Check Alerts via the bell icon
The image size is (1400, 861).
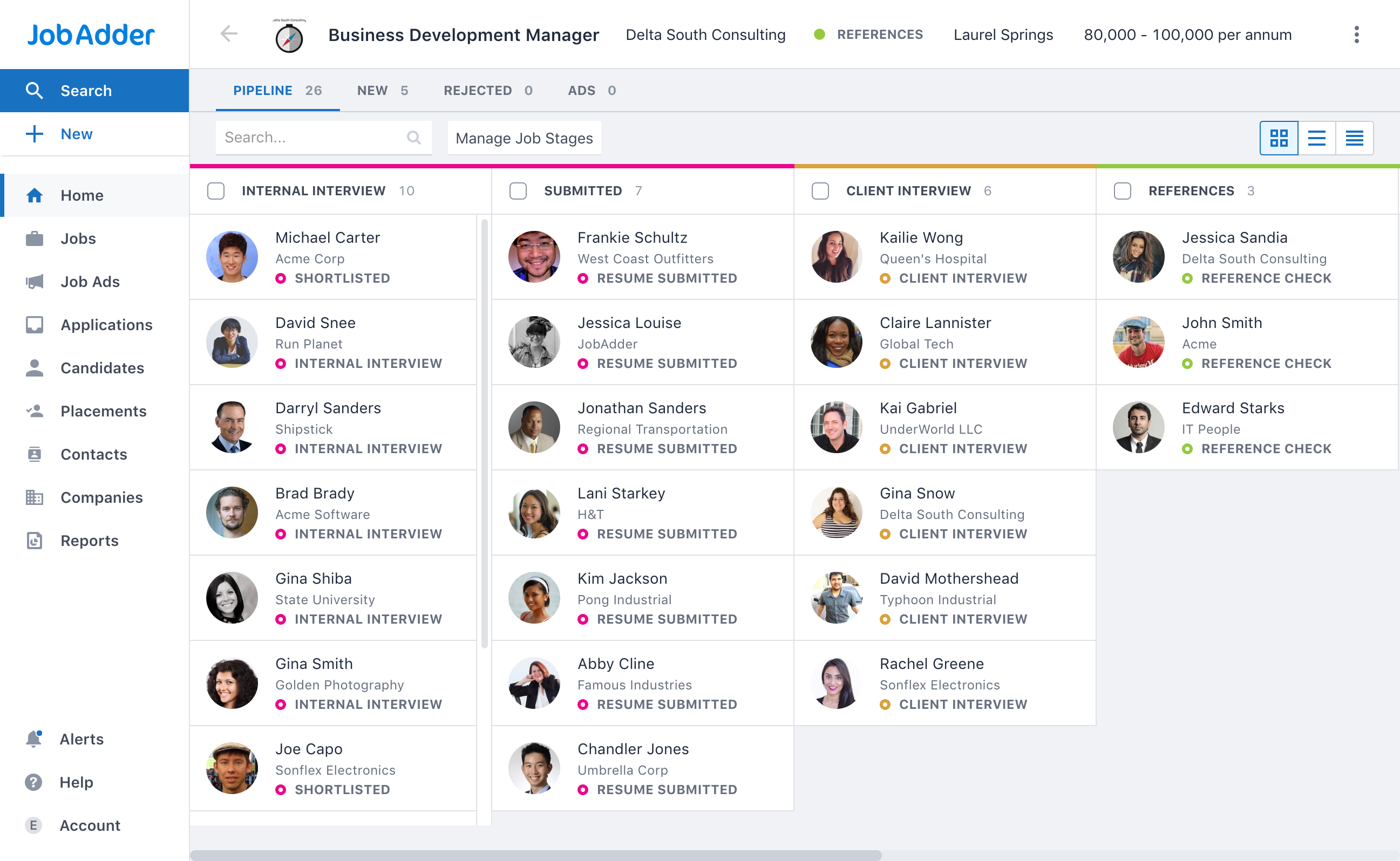click(34, 739)
